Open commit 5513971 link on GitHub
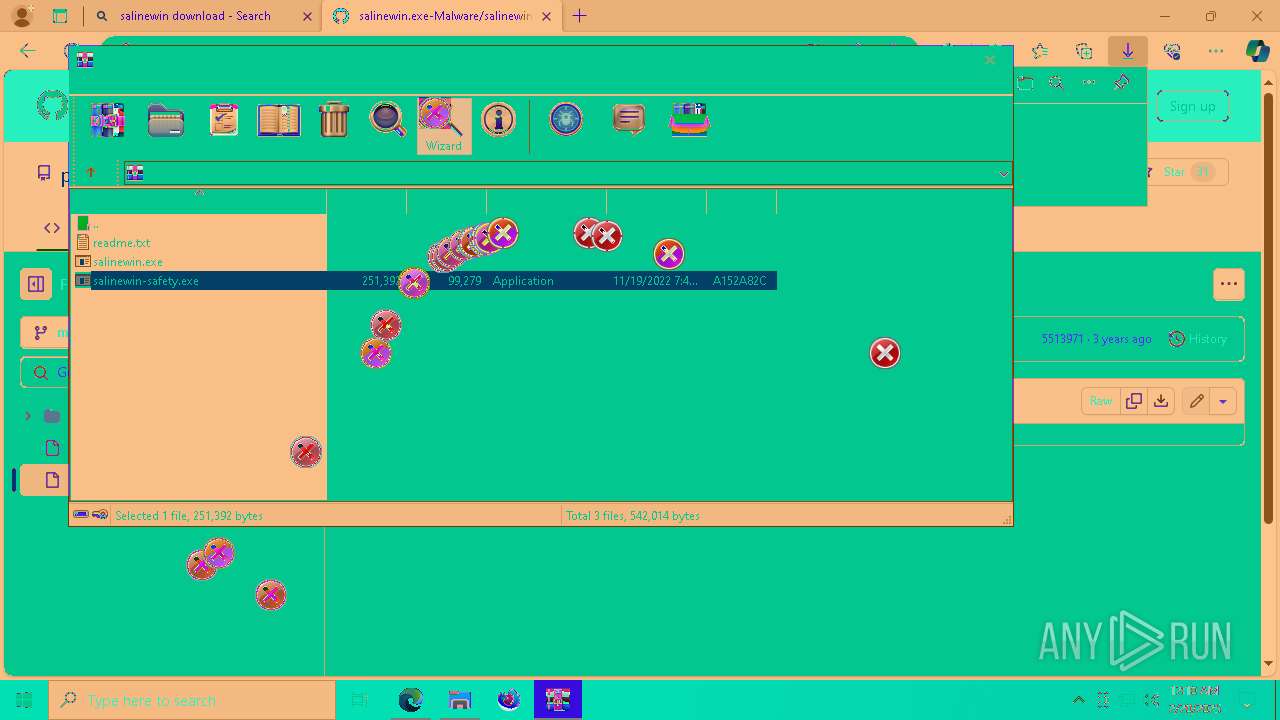This screenshot has height=720, width=1280. 1062,339
